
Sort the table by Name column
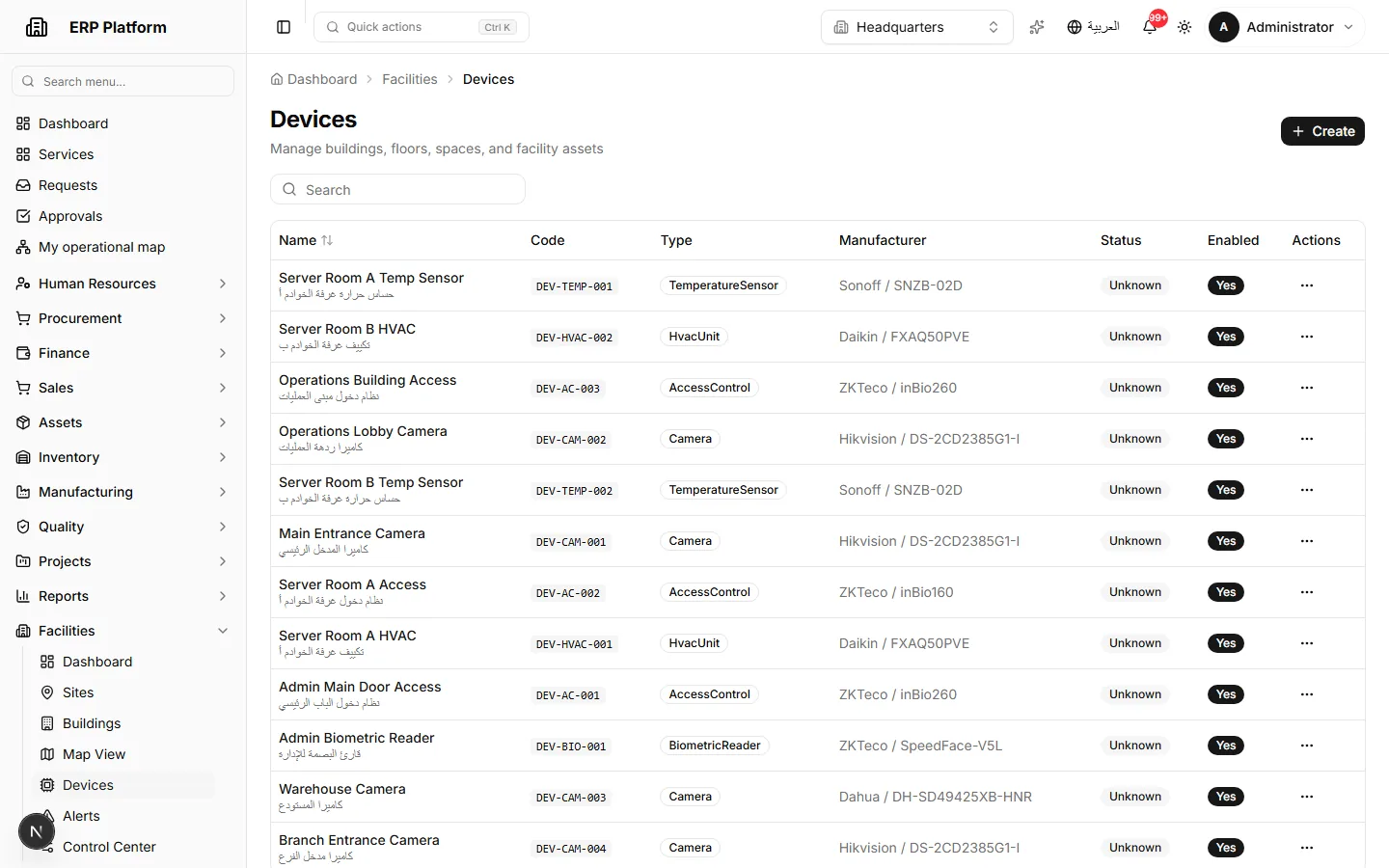coord(306,240)
